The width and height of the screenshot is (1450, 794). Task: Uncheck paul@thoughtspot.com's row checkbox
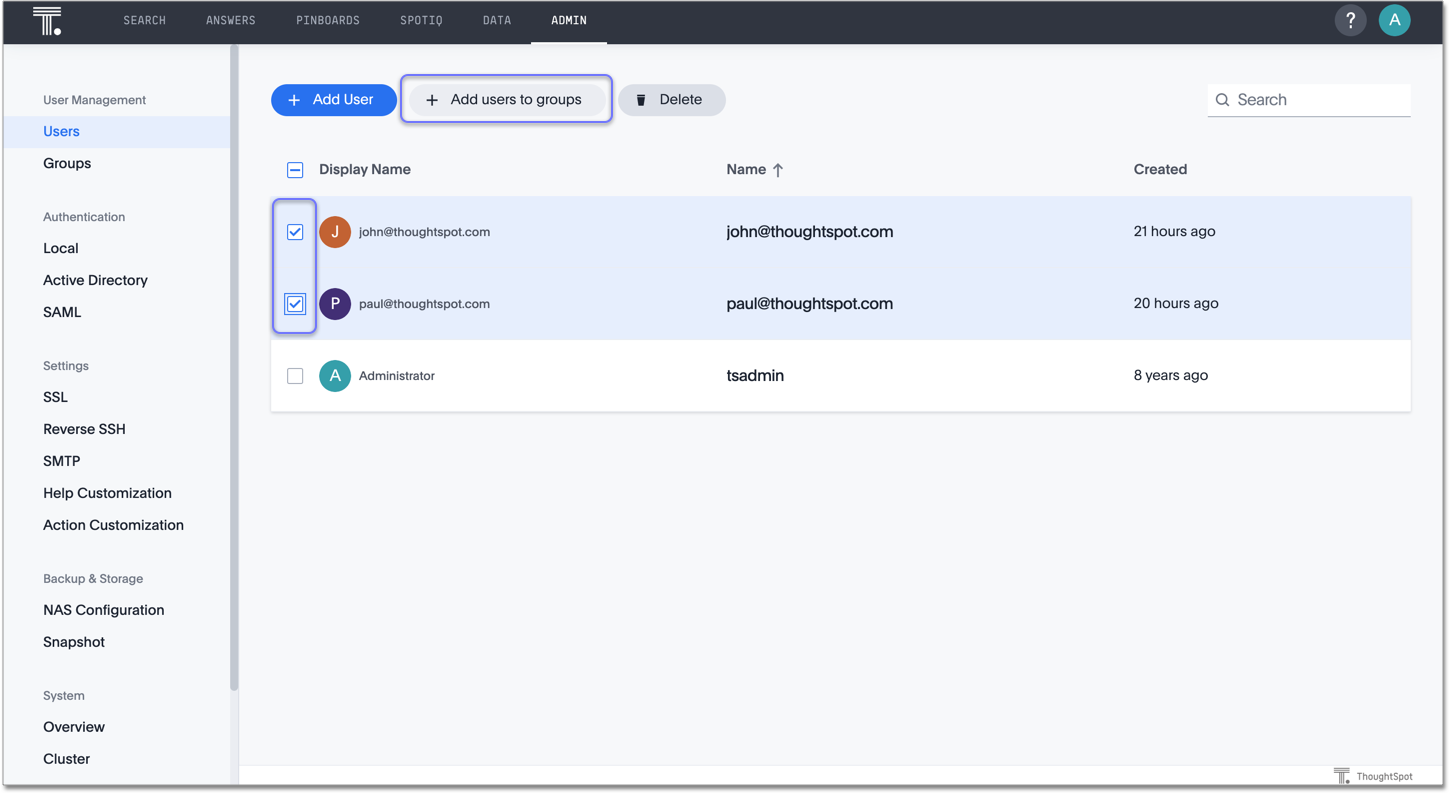click(x=294, y=303)
